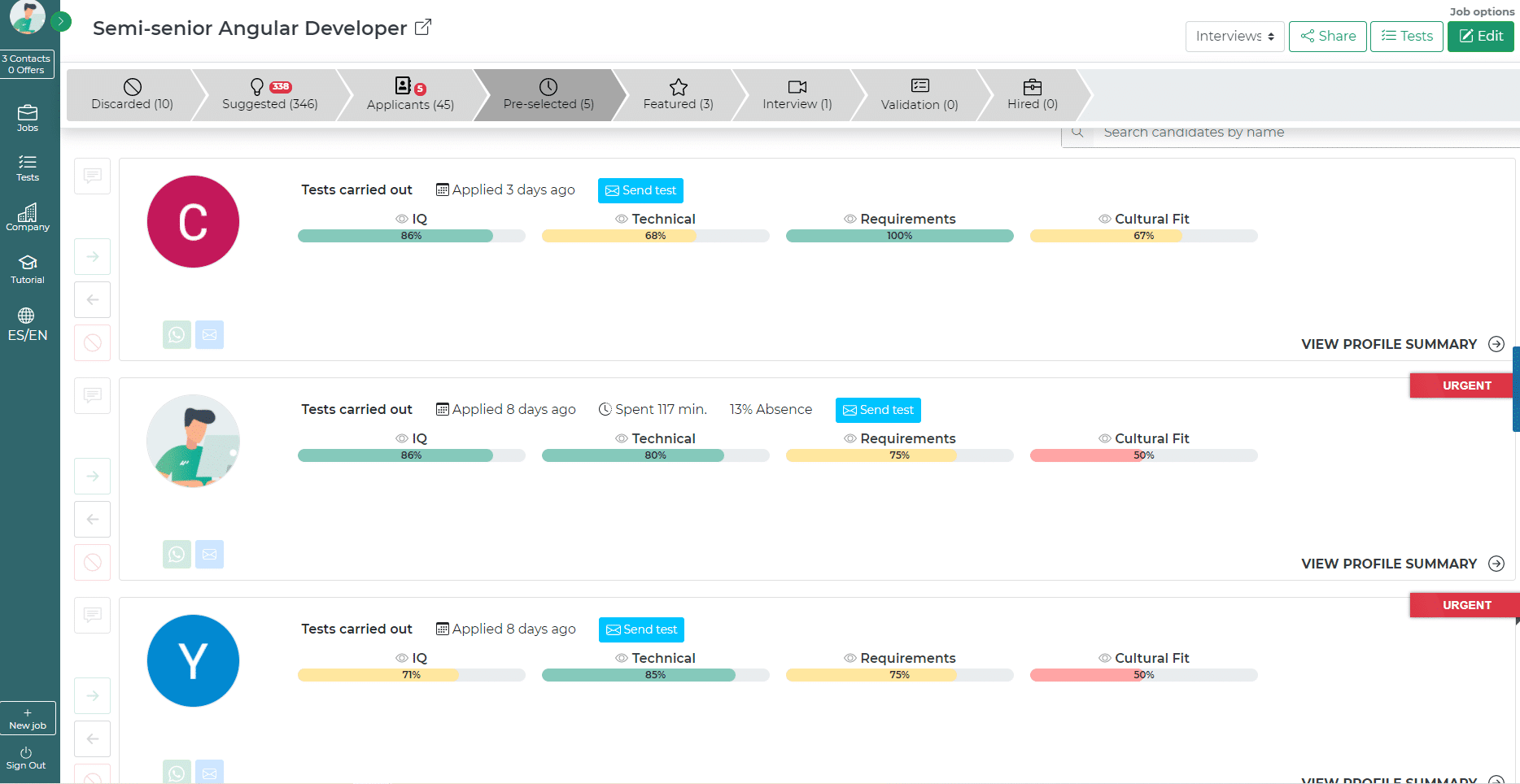Contact candidate C via WhatsApp icon
This screenshot has height=784, width=1520.
[177, 335]
